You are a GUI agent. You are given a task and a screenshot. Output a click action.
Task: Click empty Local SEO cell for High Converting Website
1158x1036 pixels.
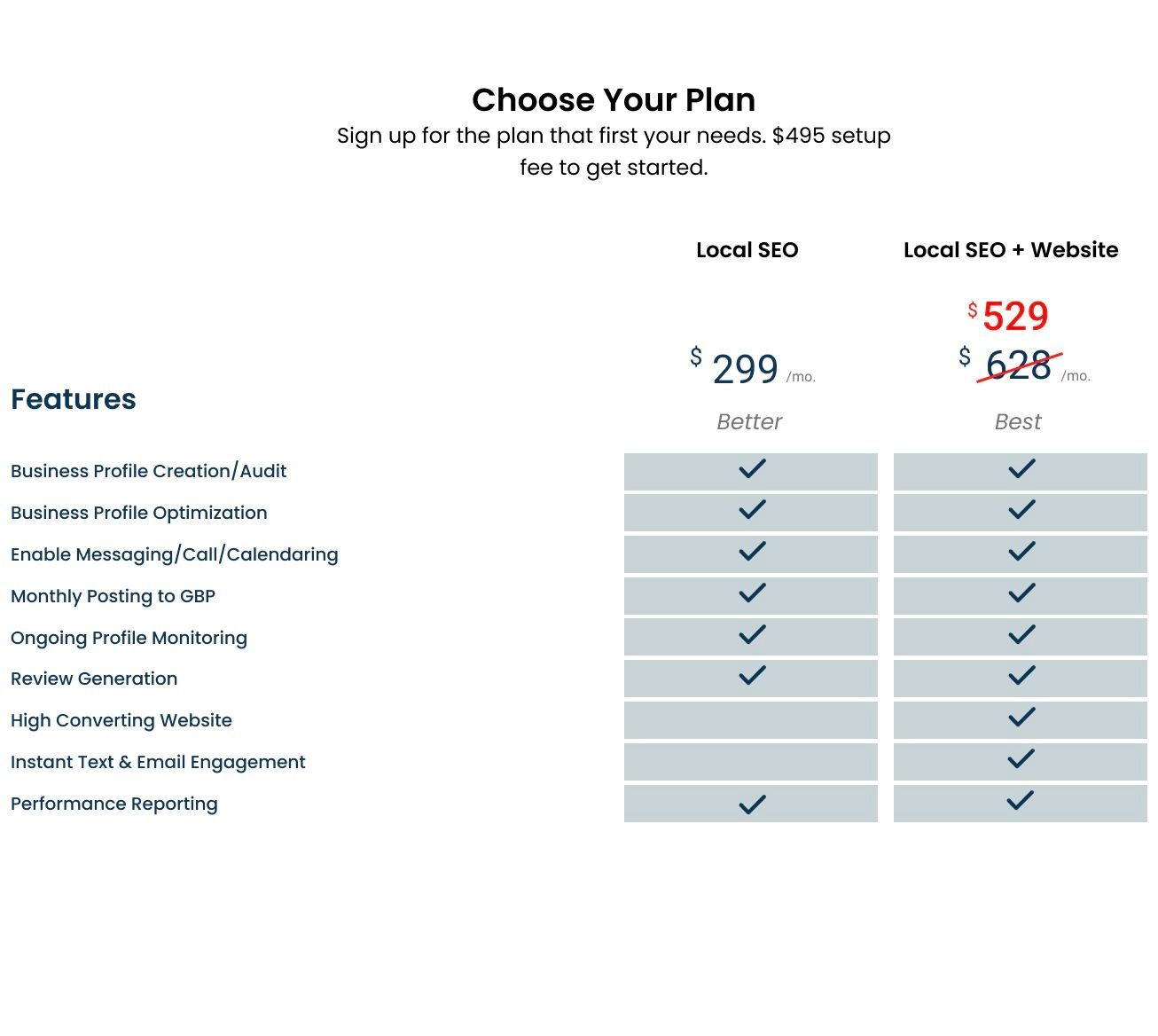(x=751, y=720)
